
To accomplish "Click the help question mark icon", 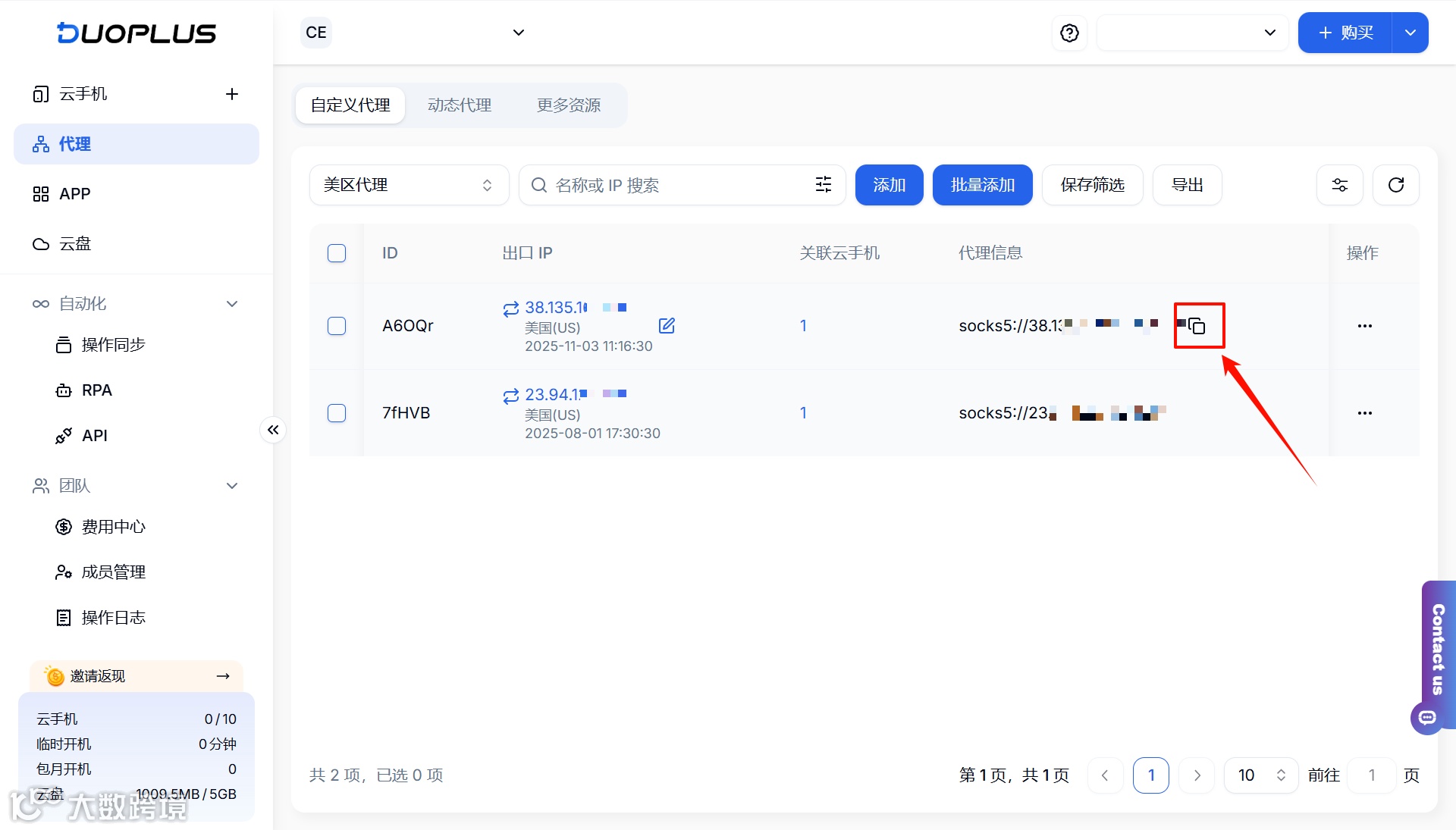I will tap(1069, 33).
